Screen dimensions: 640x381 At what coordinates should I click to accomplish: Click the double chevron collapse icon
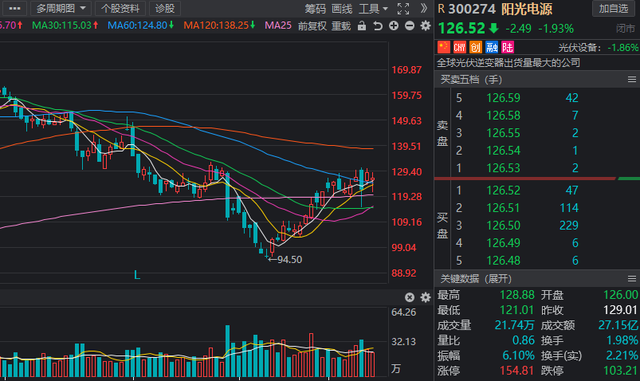pos(424,9)
